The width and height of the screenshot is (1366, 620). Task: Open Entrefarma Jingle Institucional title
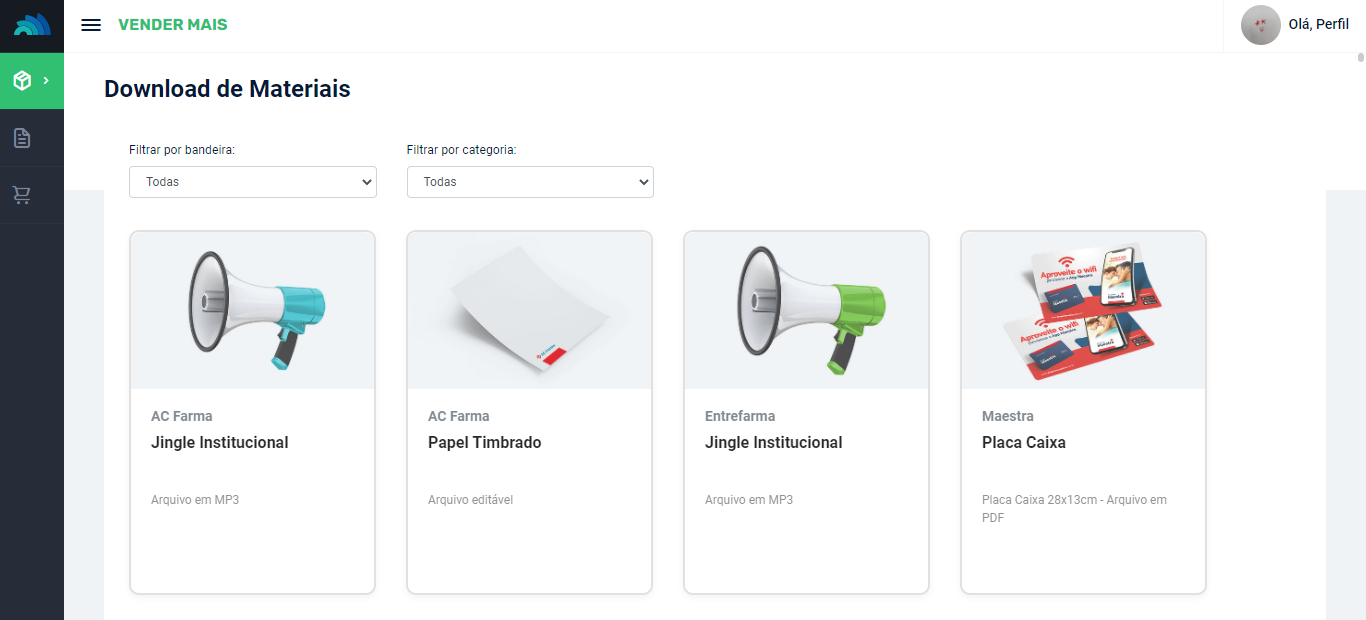(x=774, y=443)
